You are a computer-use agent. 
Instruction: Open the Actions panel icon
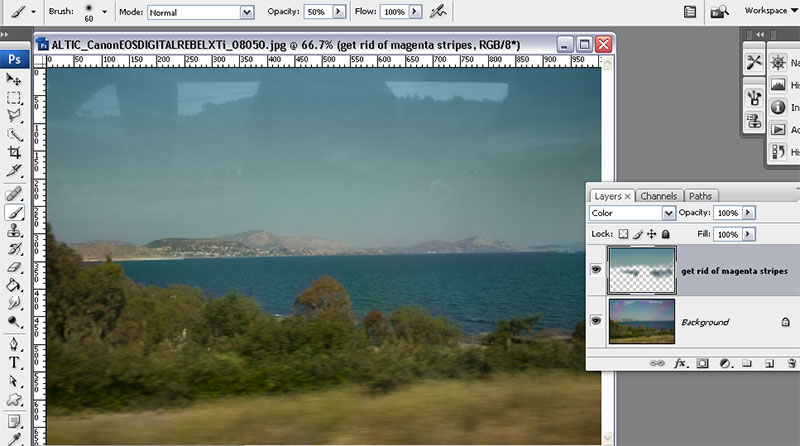[778, 130]
